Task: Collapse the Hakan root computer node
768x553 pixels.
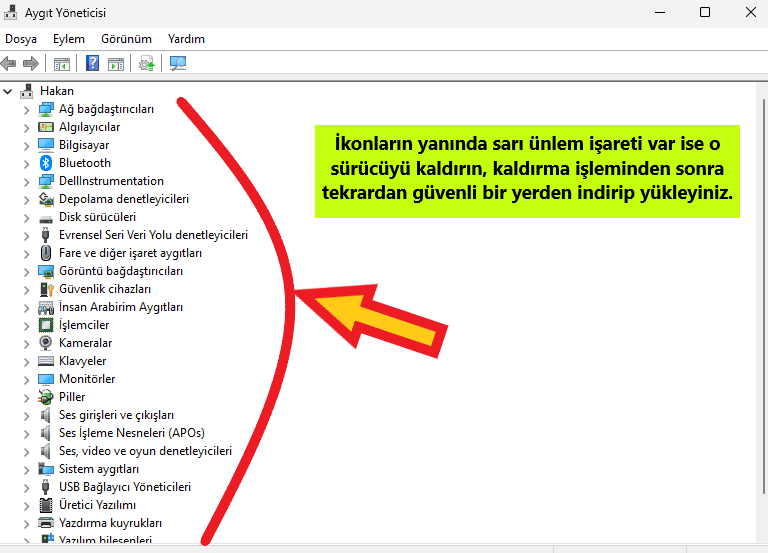Action: pyautogui.click(x=8, y=91)
